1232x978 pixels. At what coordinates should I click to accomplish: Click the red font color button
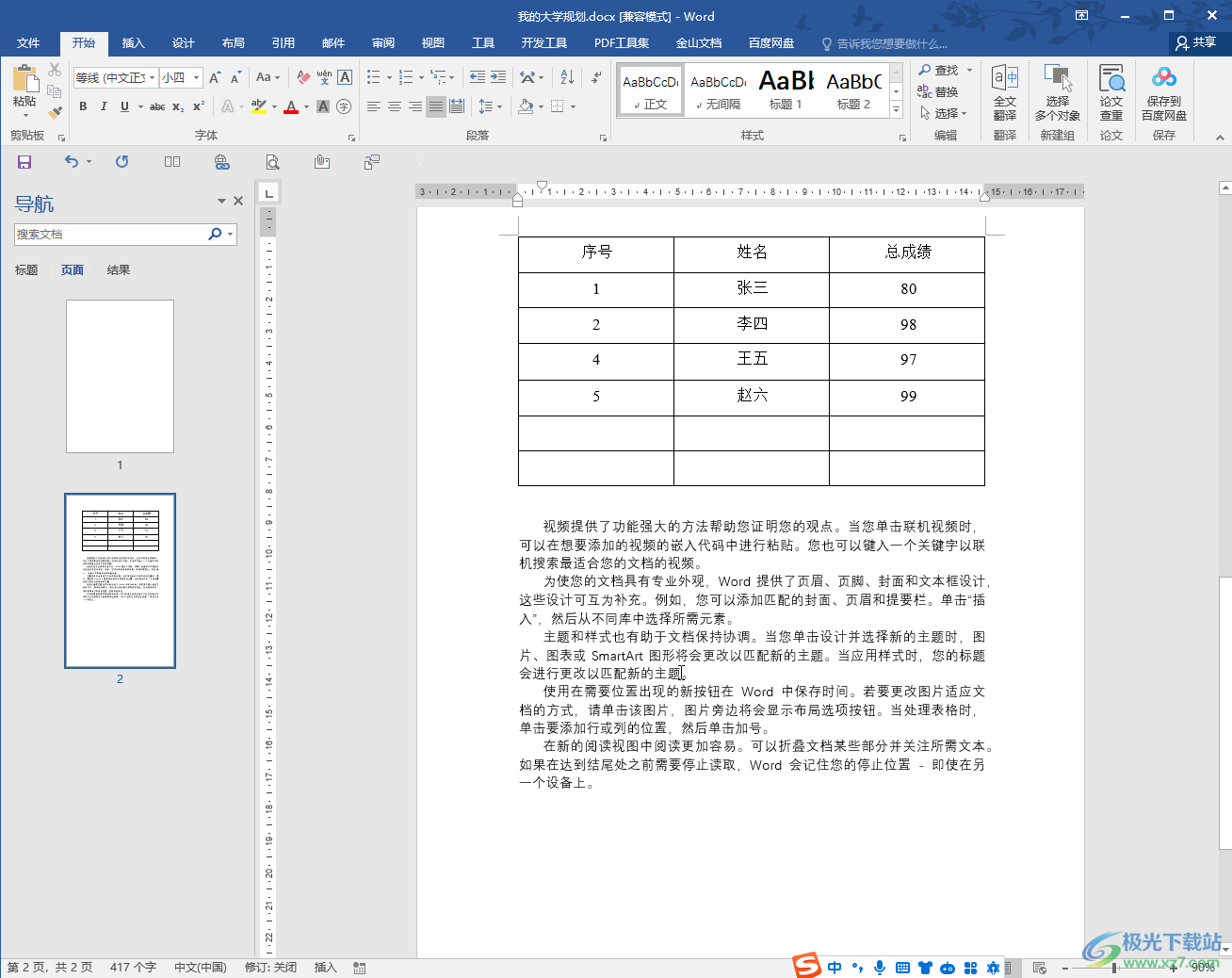tap(291, 106)
